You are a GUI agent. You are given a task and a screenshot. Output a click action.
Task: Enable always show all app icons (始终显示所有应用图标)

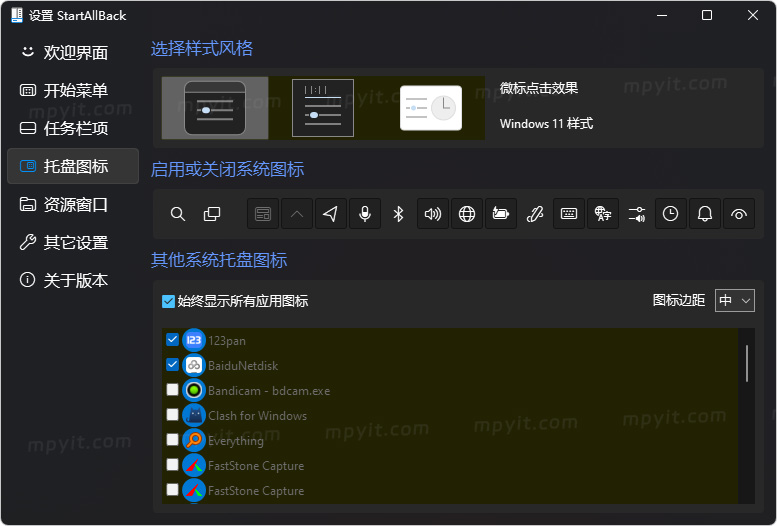tap(168, 301)
